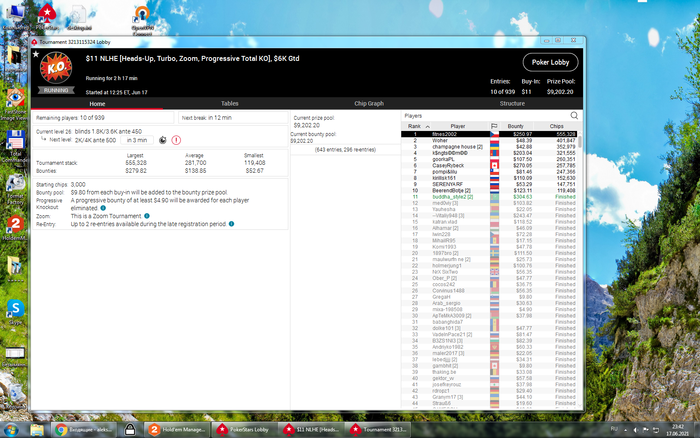Switch to $11 NLHE taskbar window
Viewport: 700px width, 438px height.
311,430
